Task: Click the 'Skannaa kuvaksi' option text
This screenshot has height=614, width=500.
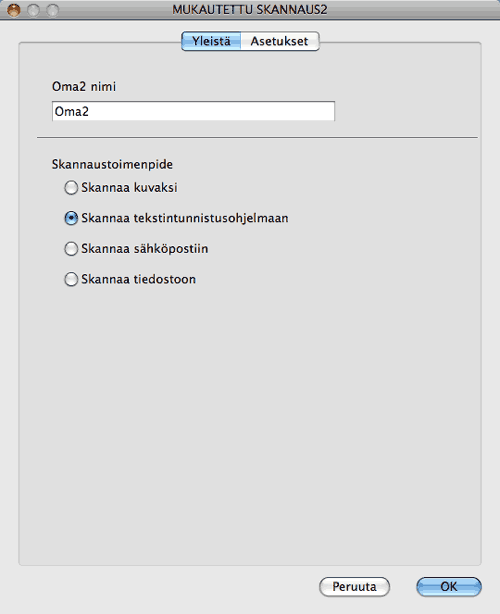Action: [129, 188]
